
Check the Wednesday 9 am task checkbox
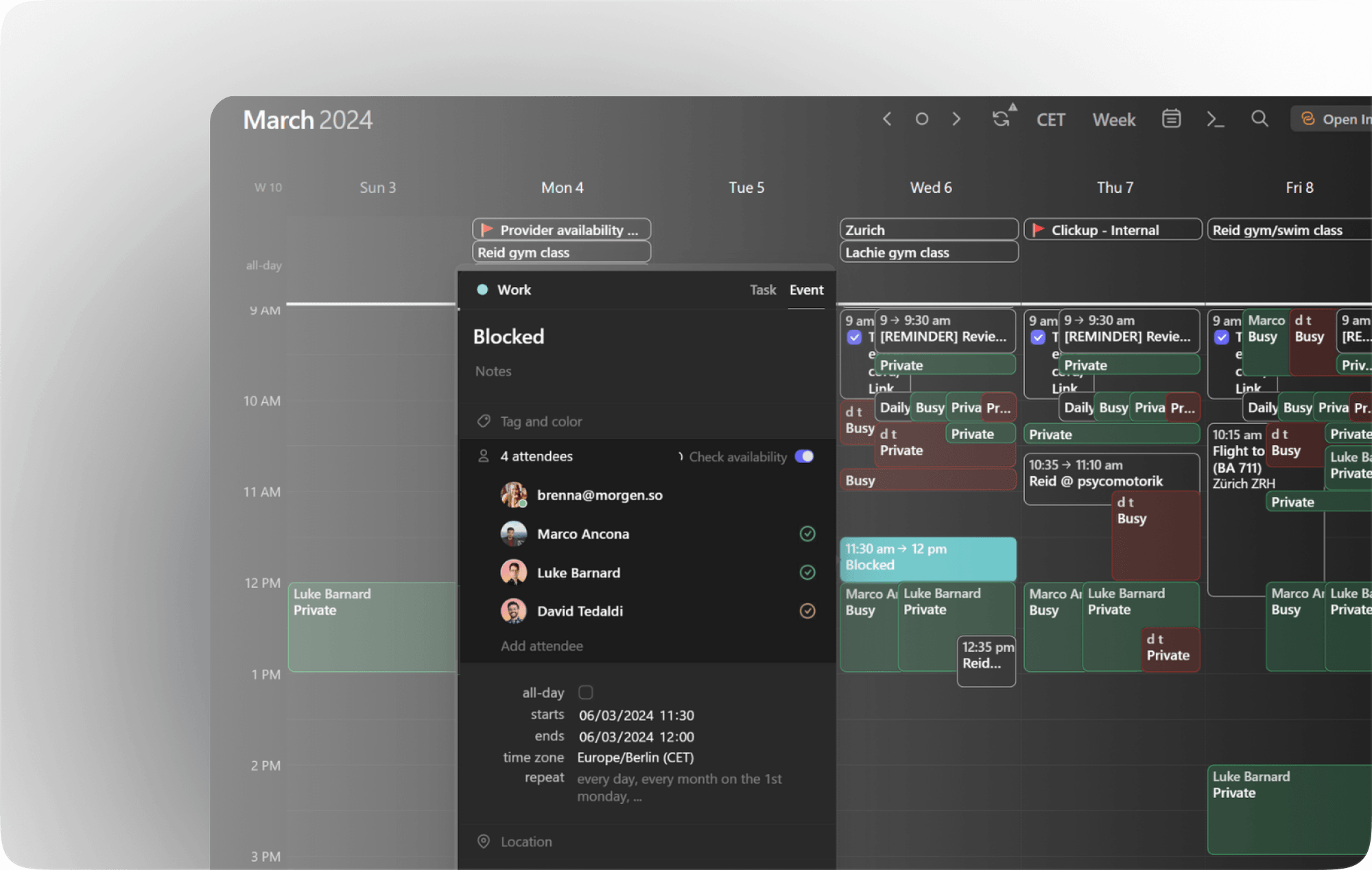pos(854,337)
